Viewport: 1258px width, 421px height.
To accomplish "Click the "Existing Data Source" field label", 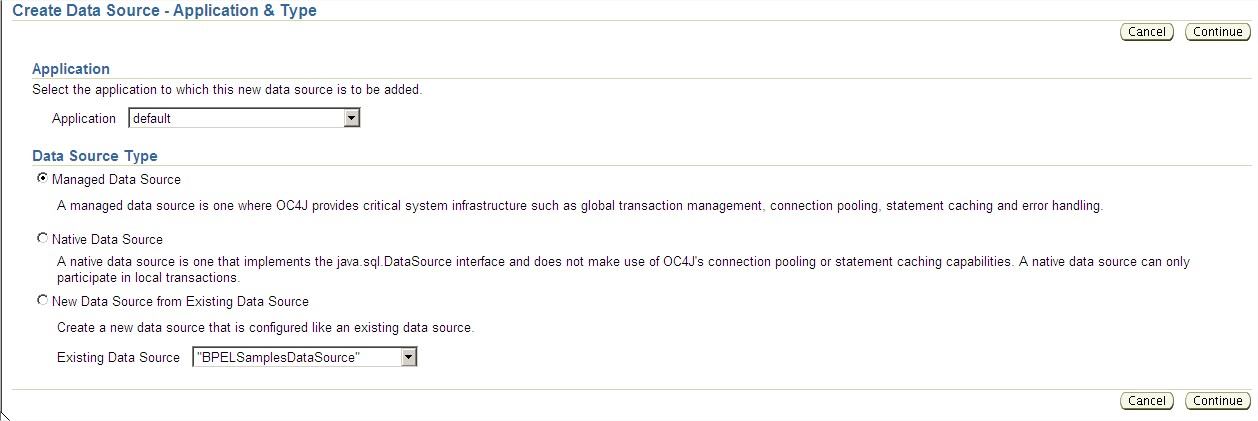I will [118, 357].
